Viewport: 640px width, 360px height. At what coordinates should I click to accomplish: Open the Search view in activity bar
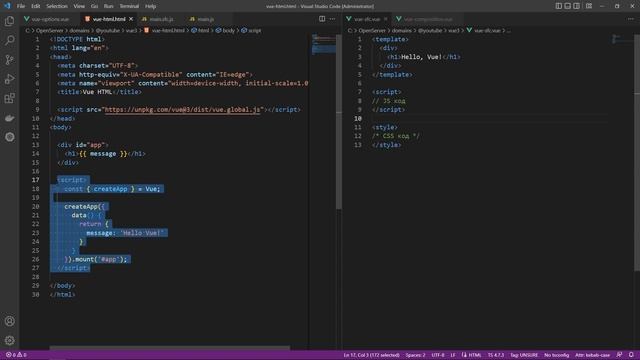coord(9,40)
